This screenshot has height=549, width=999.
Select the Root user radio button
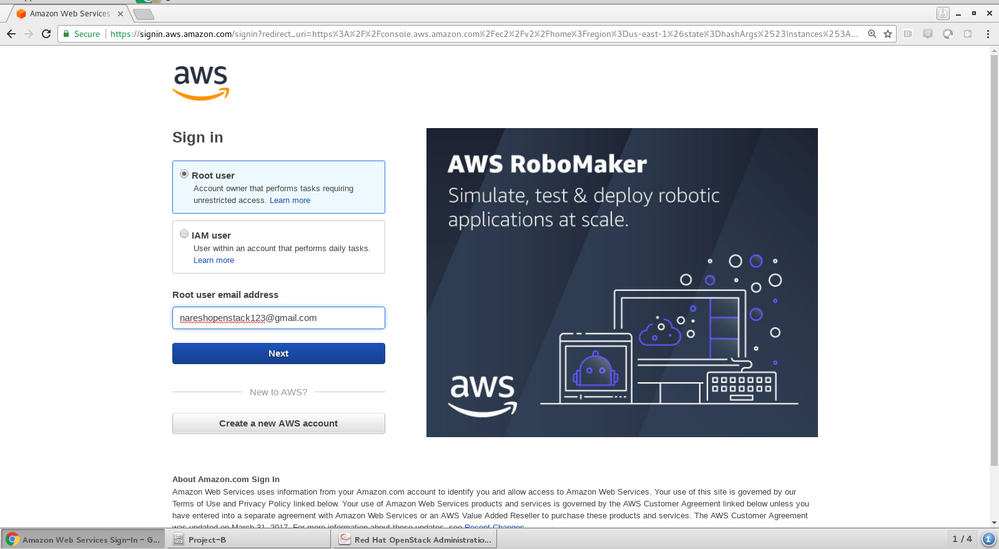pos(184,174)
